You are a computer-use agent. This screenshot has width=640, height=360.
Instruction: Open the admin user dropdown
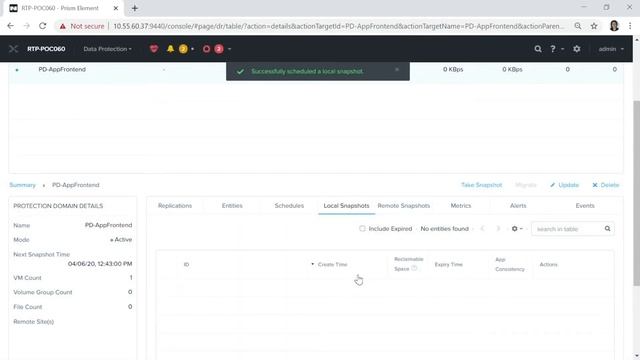(611, 49)
